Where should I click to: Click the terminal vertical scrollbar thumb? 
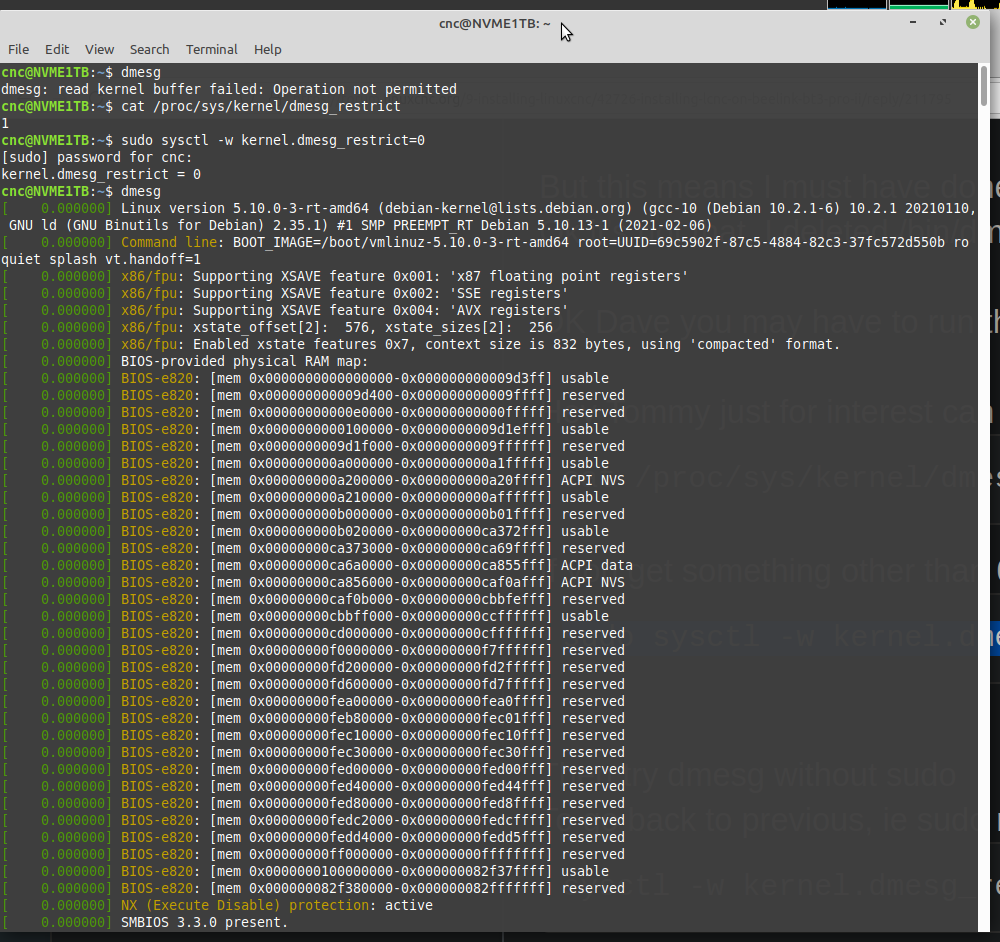(x=984, y=86)
